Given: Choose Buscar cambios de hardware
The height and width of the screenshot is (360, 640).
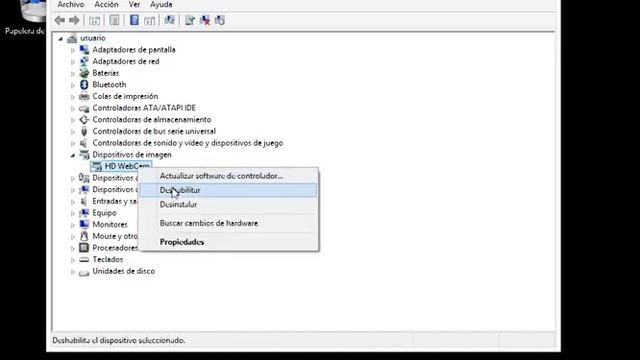Looking at the screenshot, I should (229, 223).
